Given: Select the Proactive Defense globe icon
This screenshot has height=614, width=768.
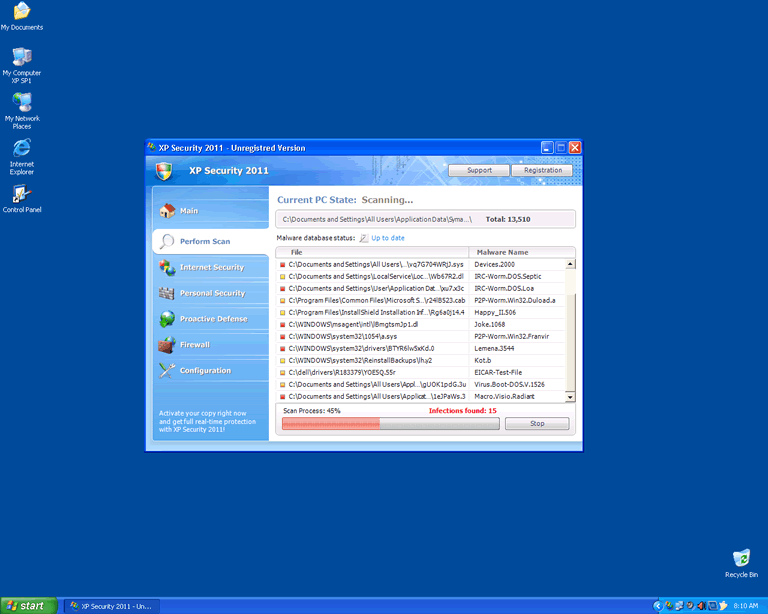Looking at the screenshot, I should point(167,319).
